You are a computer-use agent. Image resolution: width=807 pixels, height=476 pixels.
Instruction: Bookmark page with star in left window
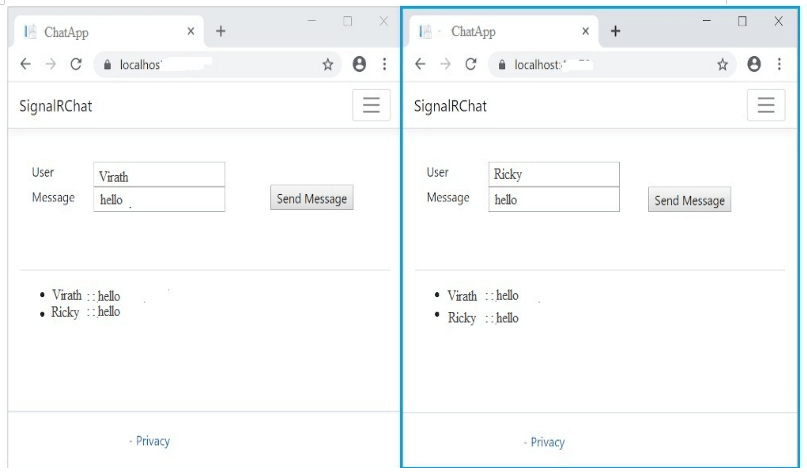[x=327, y=64]
